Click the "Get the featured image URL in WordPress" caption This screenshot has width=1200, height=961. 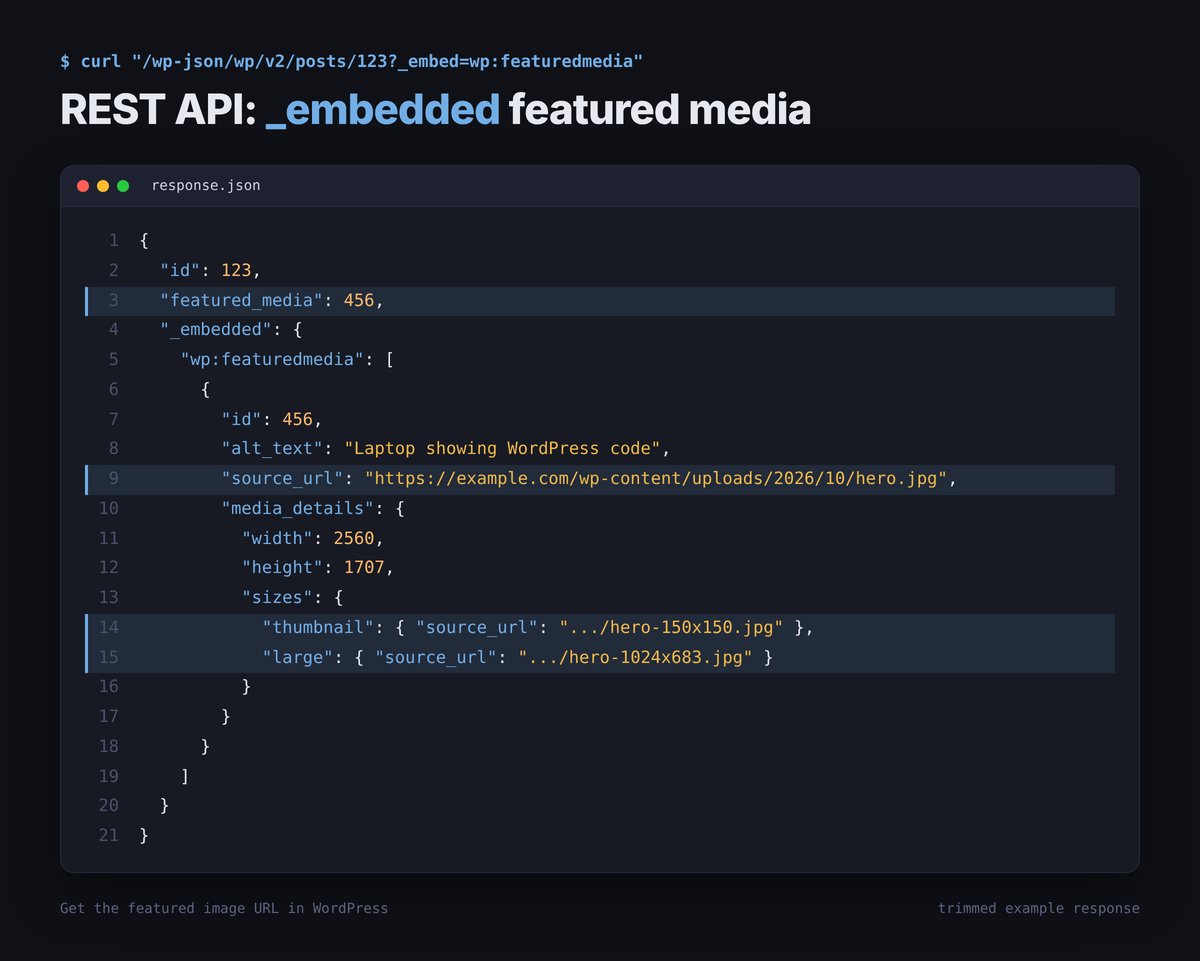[x=224, y=908]
